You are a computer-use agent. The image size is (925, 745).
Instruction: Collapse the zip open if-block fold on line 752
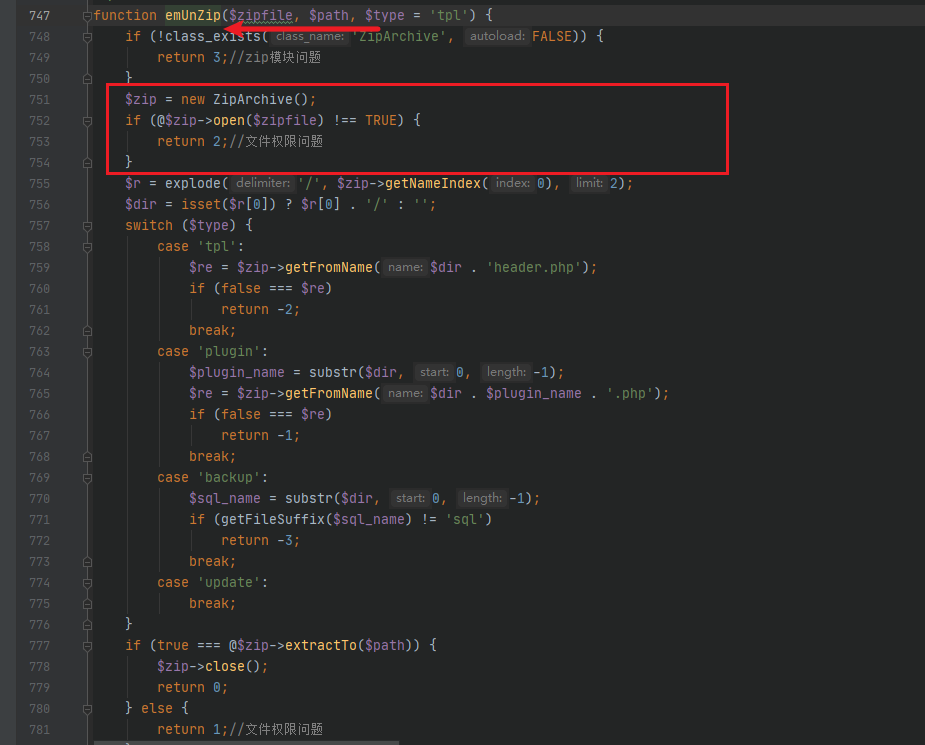click(87, 121)
